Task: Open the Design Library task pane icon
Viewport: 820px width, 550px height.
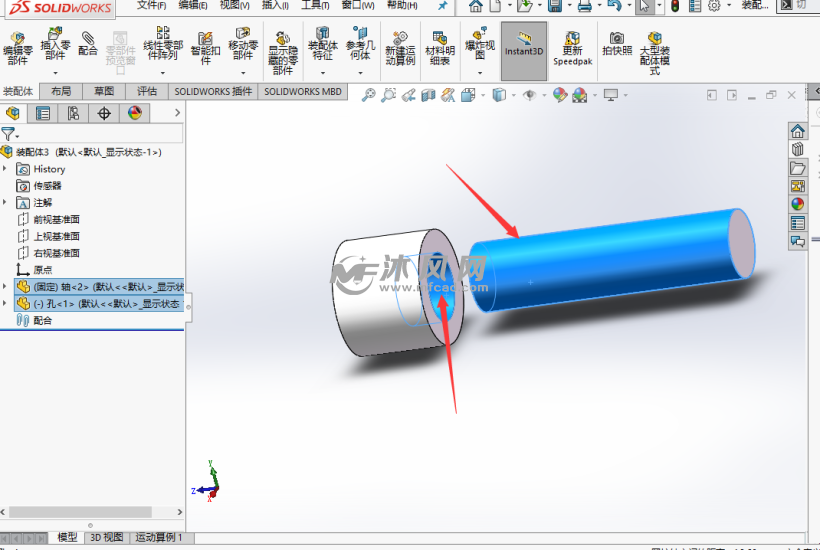Action: coord(798,150)
